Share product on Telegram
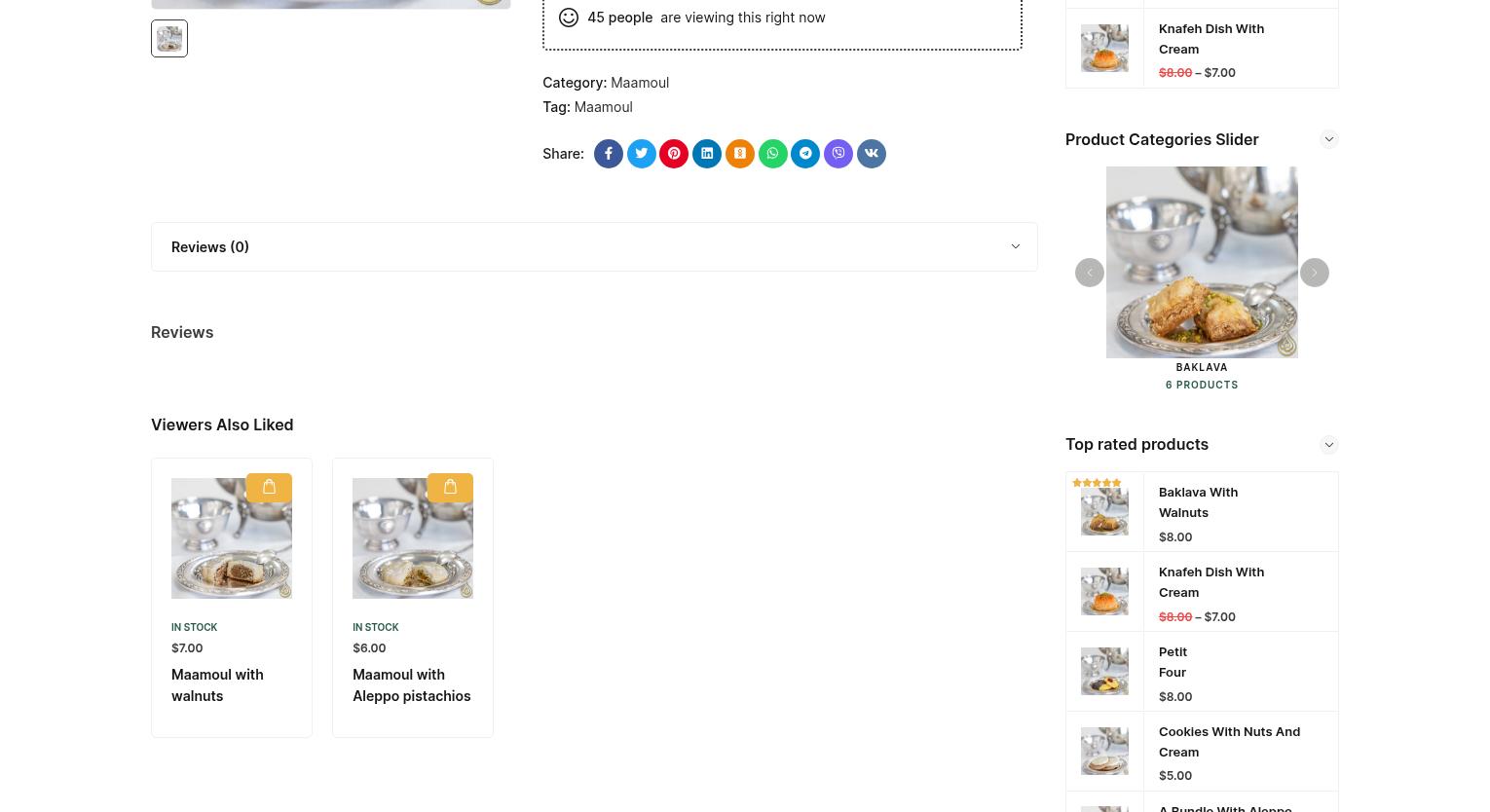Viewport: 1490px width, 812px height. click(805, 154)
